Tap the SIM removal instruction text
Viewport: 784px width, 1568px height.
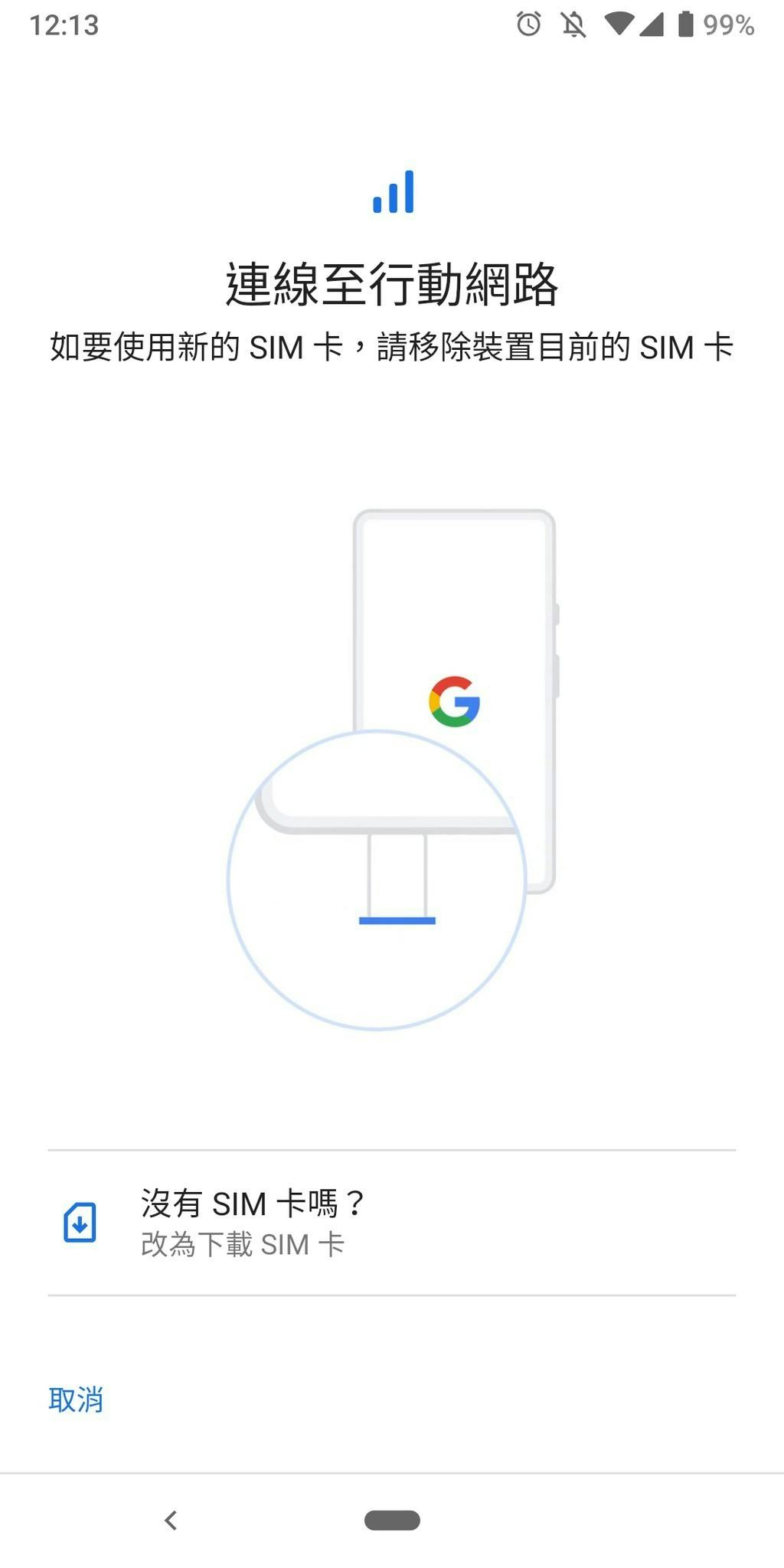[392, 347]
